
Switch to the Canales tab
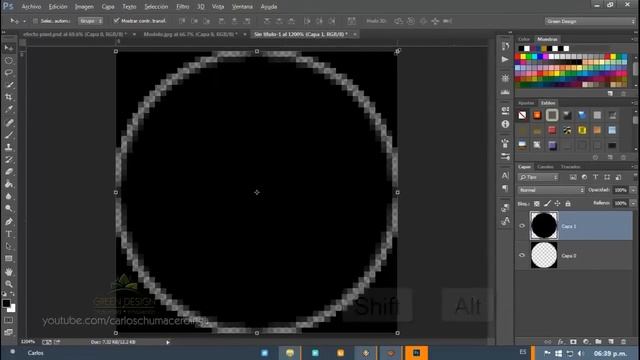pos(545,167)
